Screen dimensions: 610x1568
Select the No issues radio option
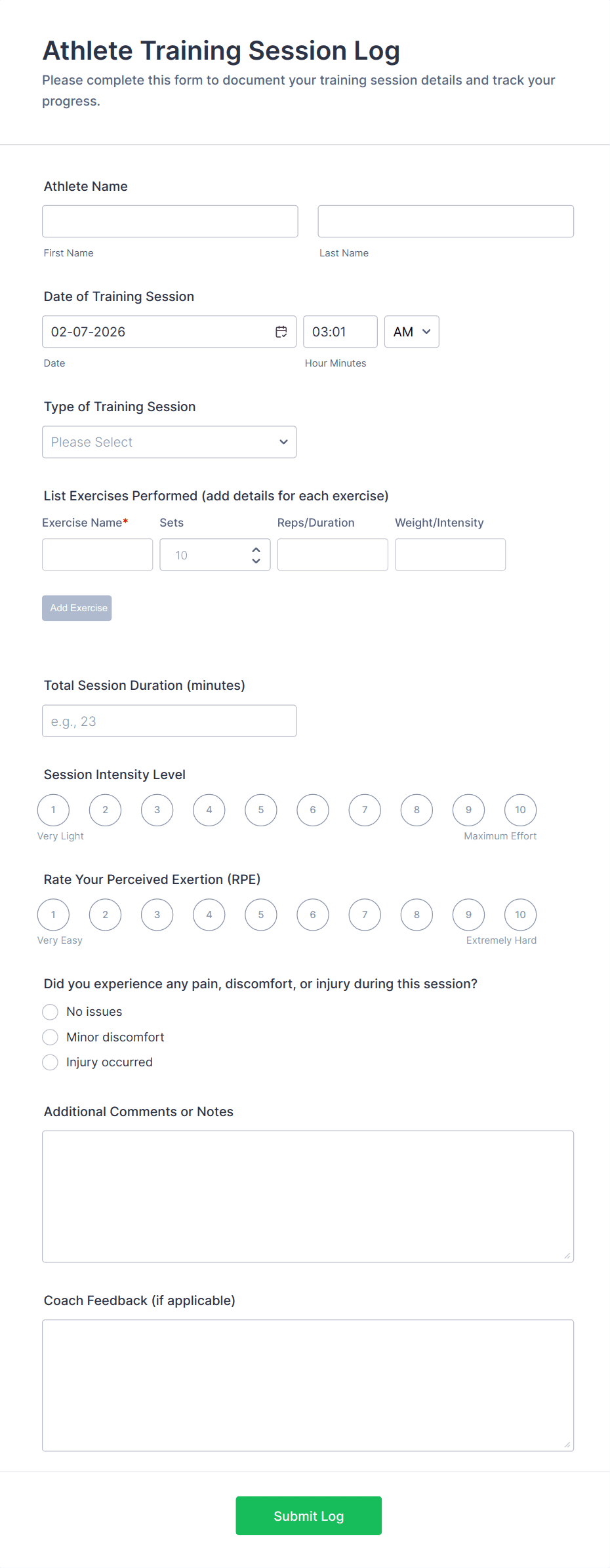tap(51, 1012)
